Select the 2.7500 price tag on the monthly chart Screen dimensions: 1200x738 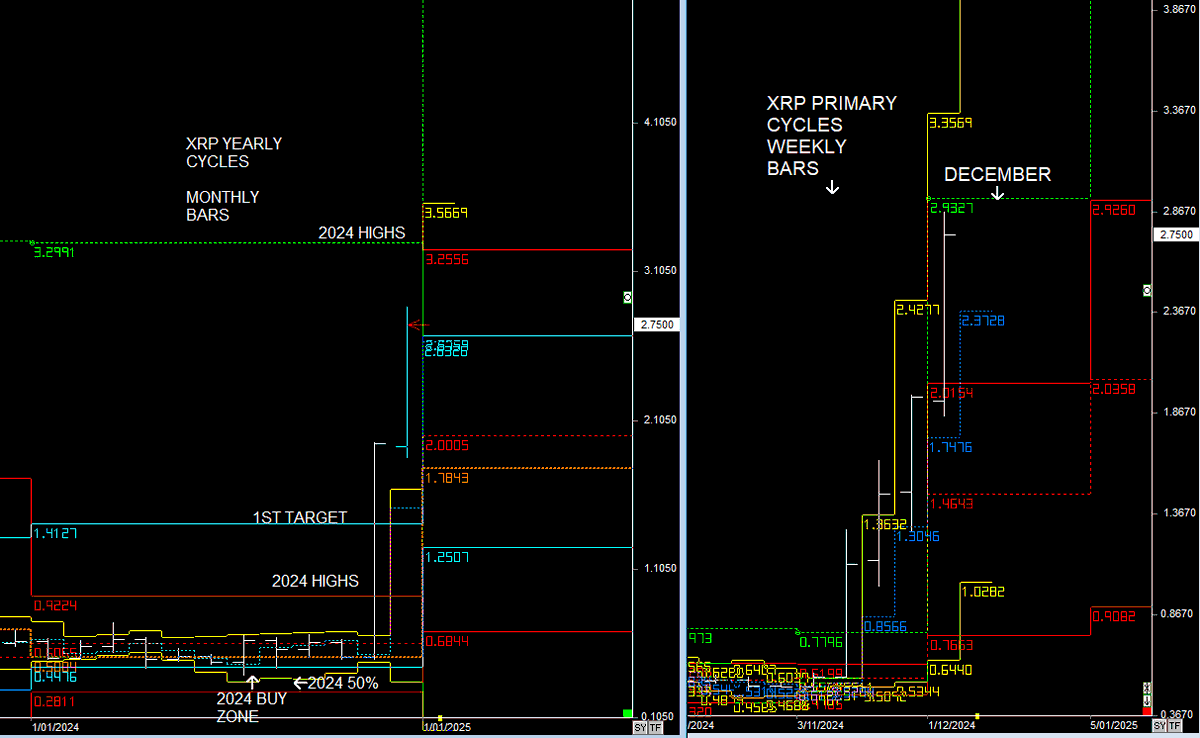pyautogui.click(x=656, y=325)
